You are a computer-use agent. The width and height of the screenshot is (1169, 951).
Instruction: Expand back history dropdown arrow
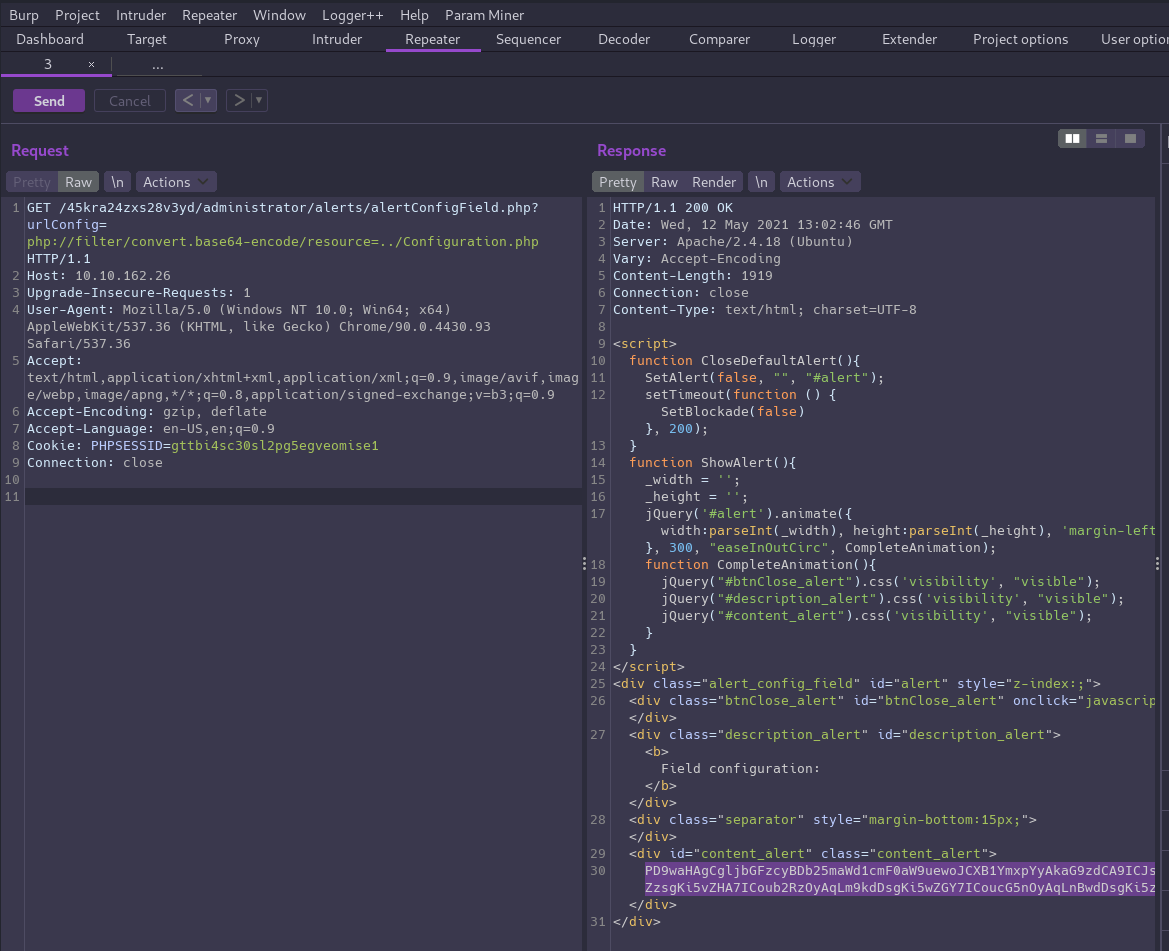click(208, 100)
